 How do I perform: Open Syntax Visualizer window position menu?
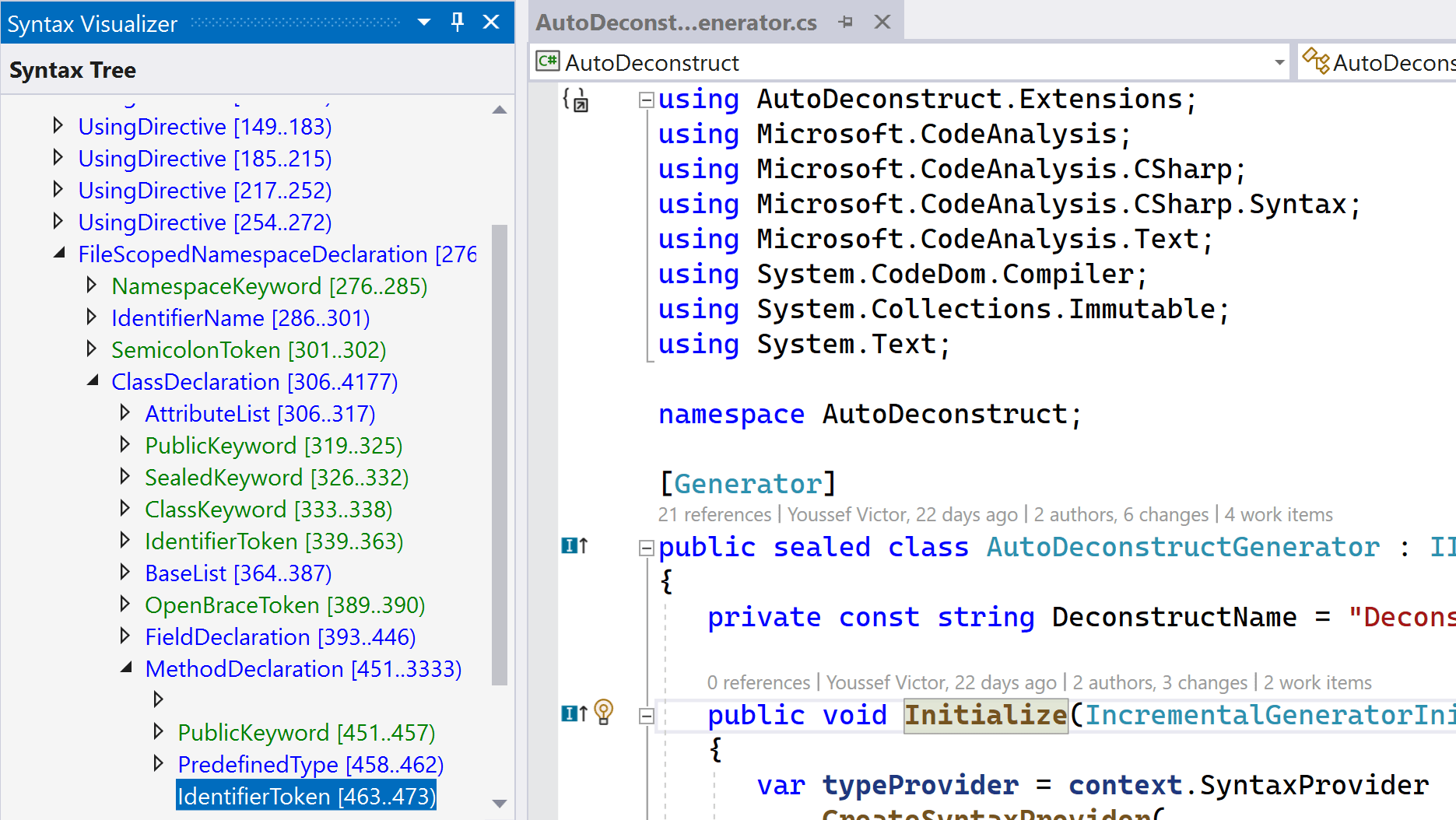[x=424, y=22]
